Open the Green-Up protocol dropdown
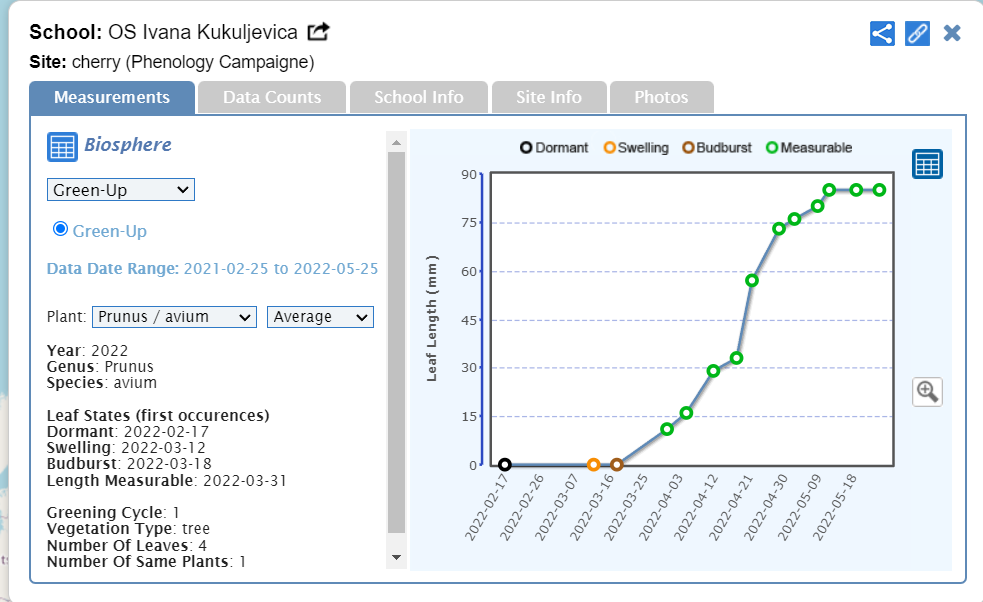Image resolution: width=983 pixels, height=602 pixels. pyautogui.click(x=121, y=190)
